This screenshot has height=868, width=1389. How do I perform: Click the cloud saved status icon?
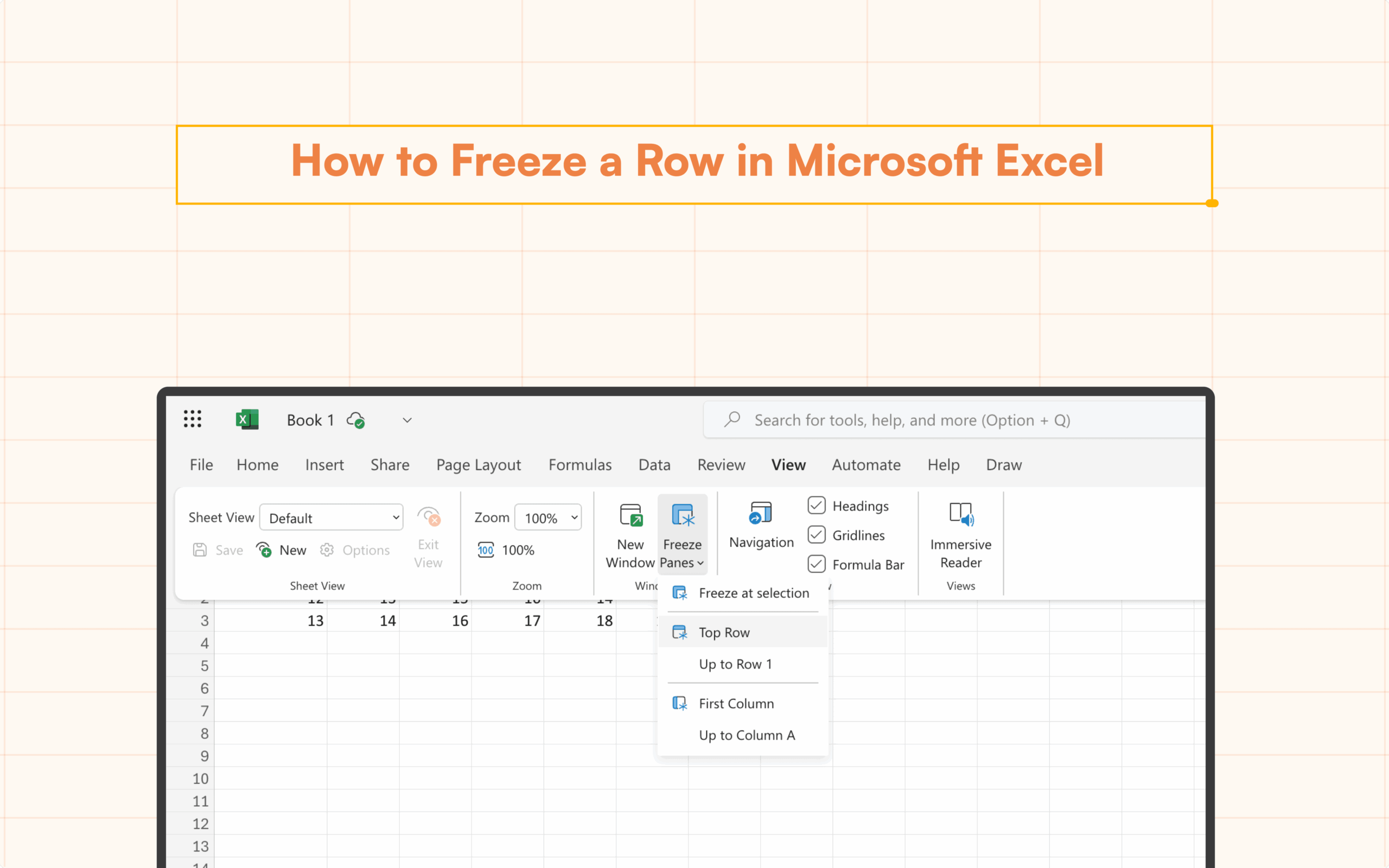(356, 420)
